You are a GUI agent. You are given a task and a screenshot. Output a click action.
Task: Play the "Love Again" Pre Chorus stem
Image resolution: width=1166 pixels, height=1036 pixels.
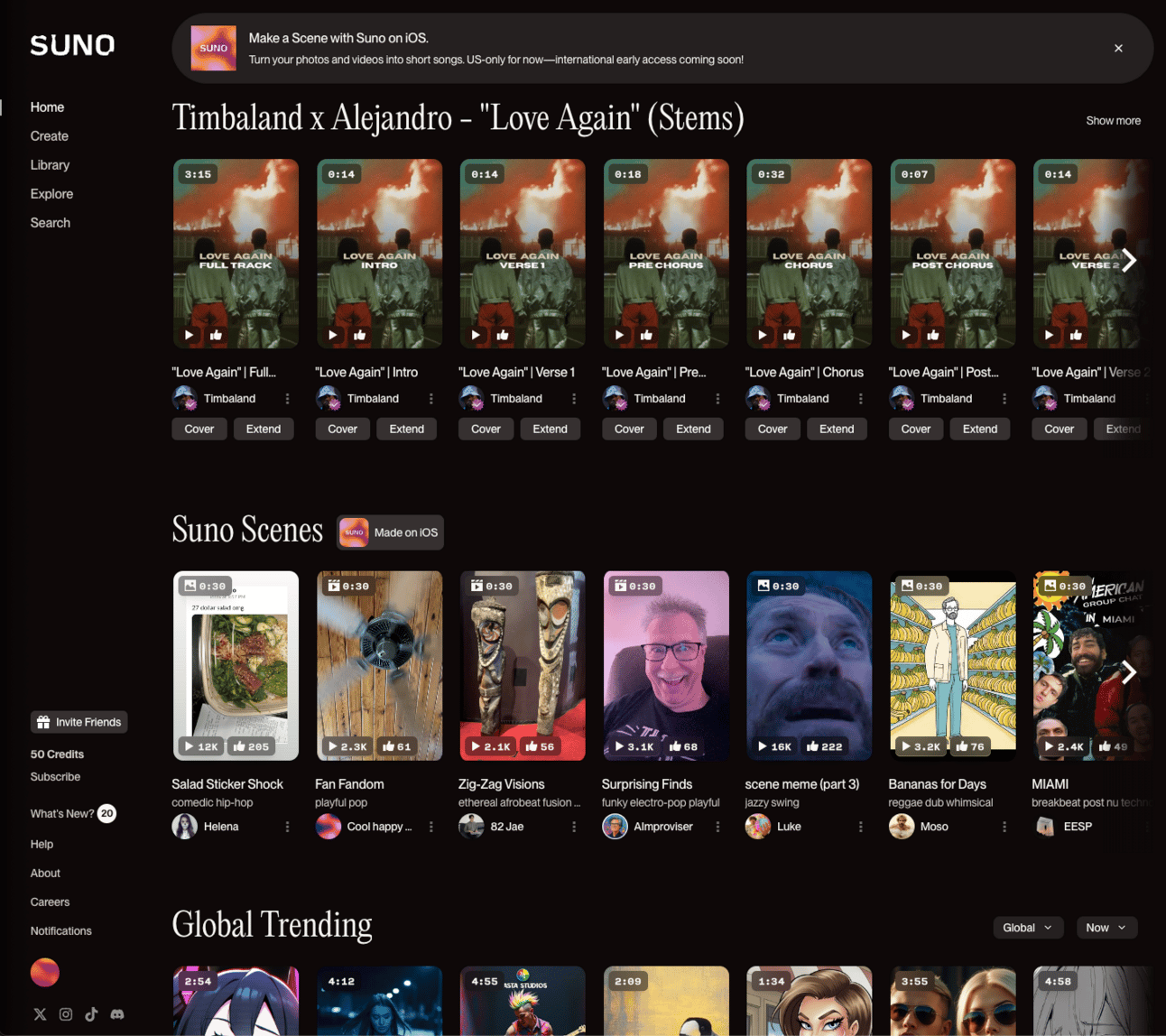click(619, 335)
